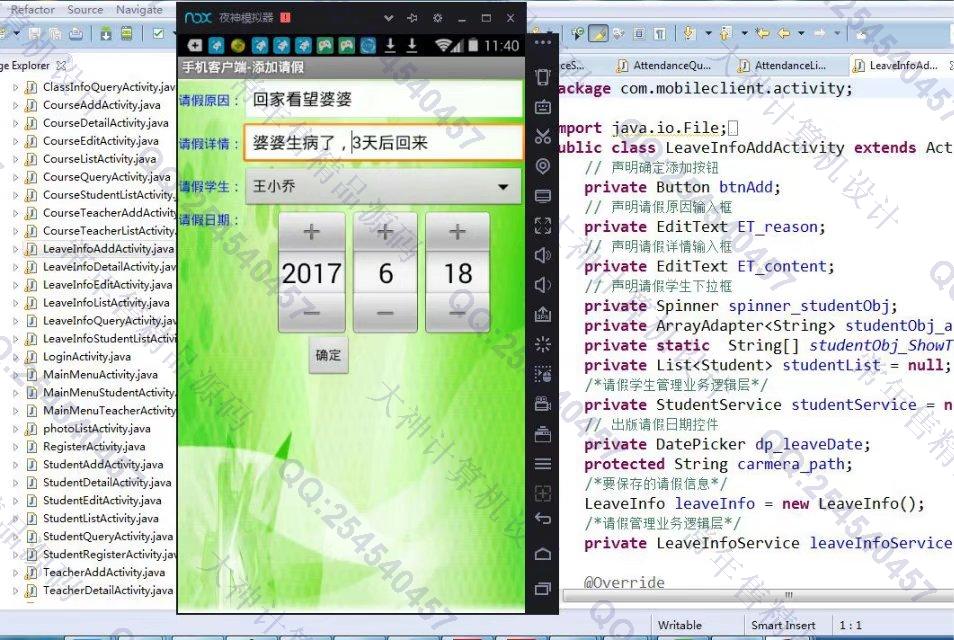Click the 确定 confirm button
This screenshot has height=640, width=954.
click(329, 355)
